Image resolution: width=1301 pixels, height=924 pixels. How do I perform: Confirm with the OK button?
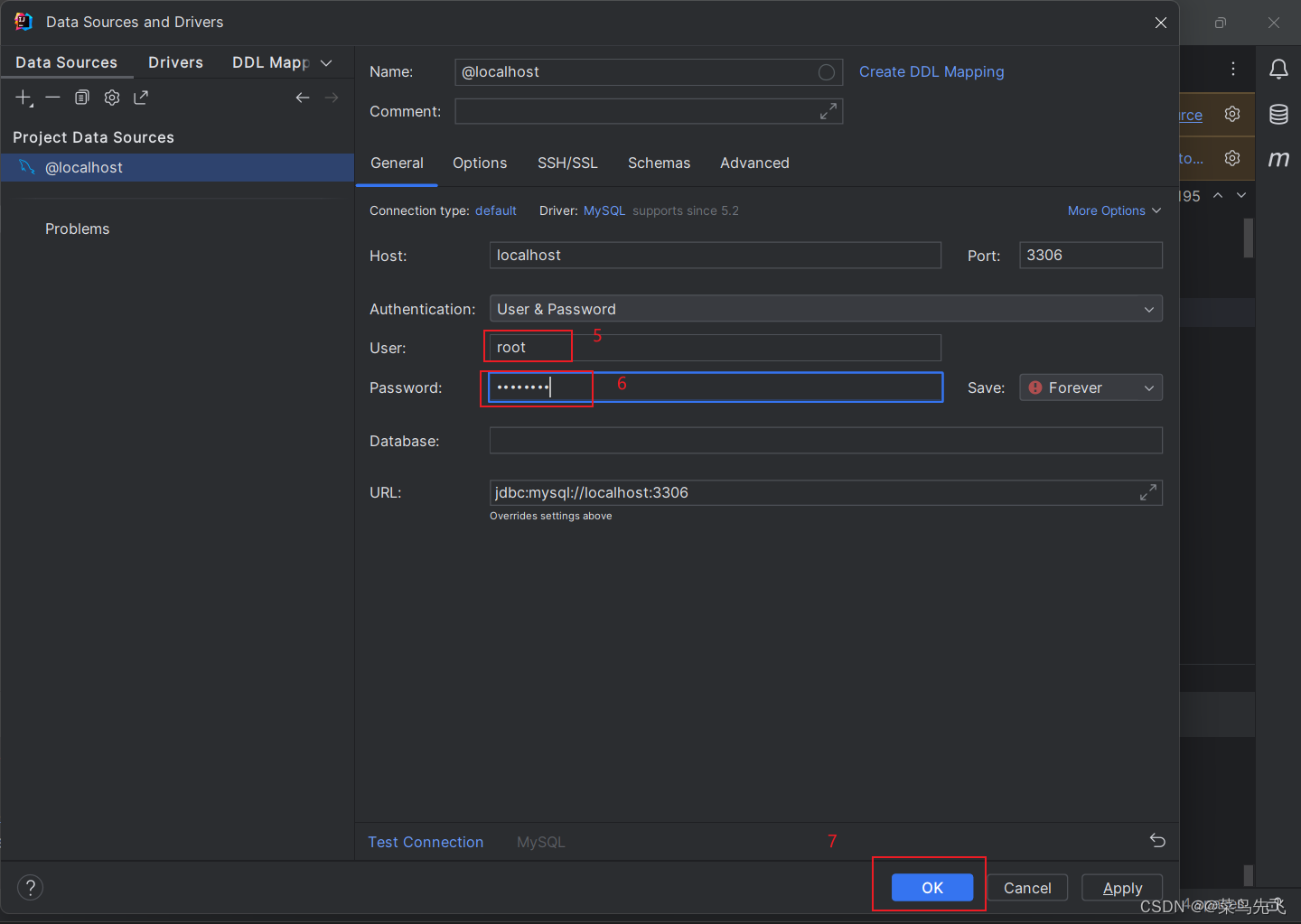click(932, 888)
